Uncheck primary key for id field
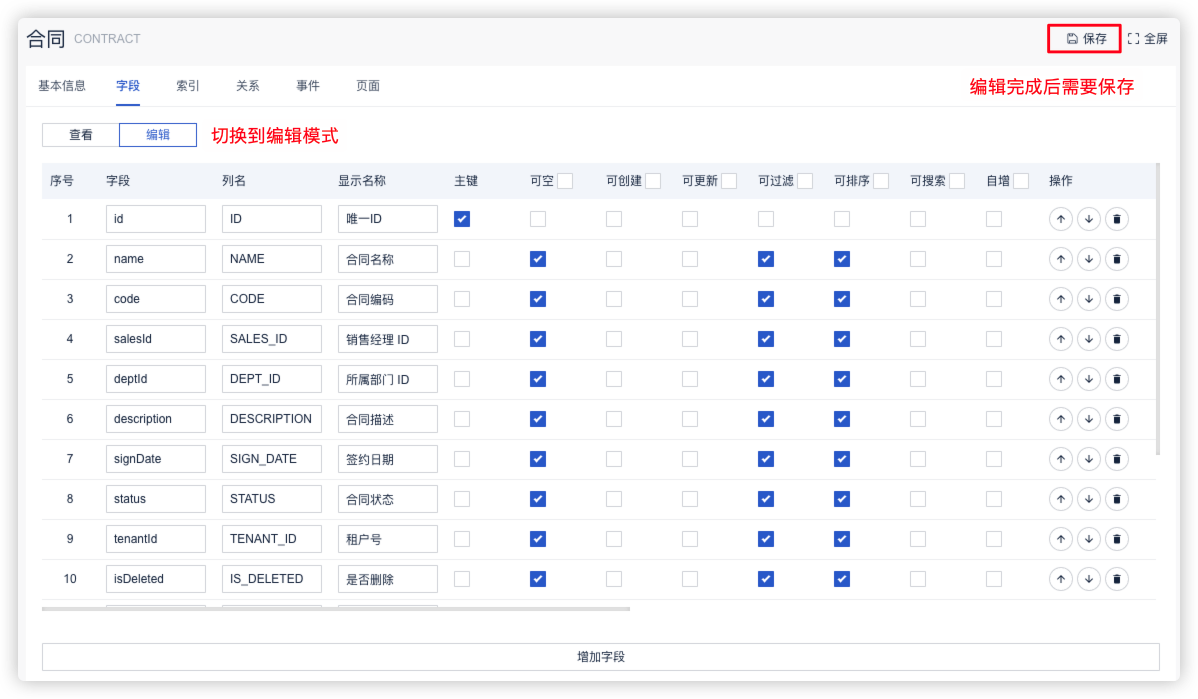This screenshot has height=699, width=1198. 462,219
